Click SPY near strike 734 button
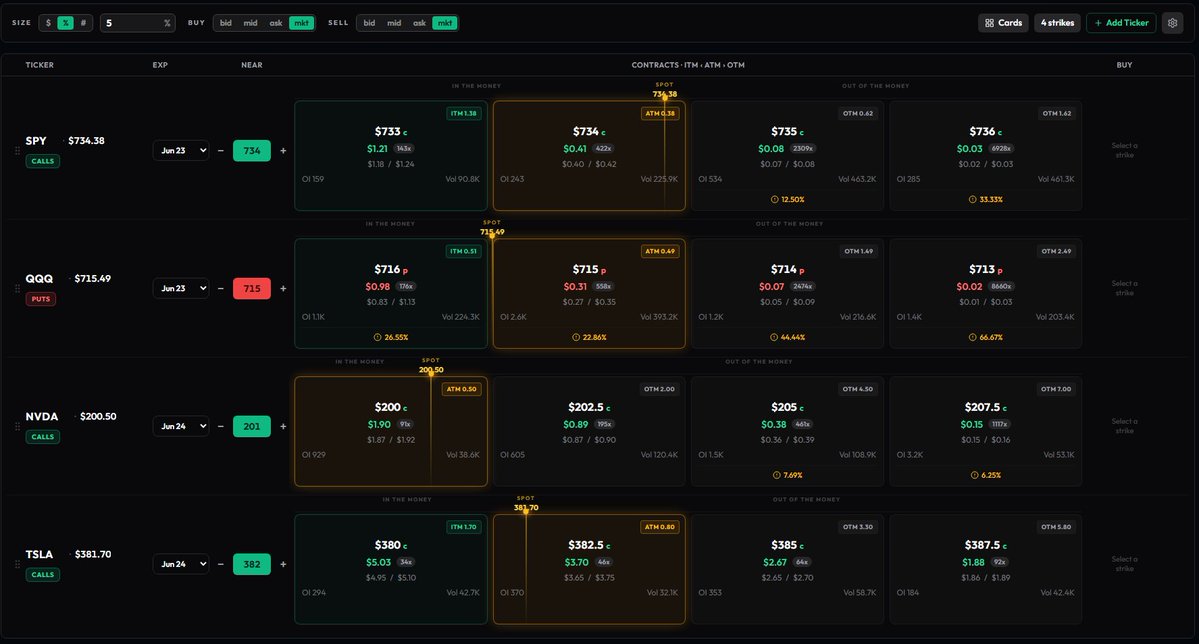Image resolution: width=1199 pixels, height=644 pixels. (252, 151)
